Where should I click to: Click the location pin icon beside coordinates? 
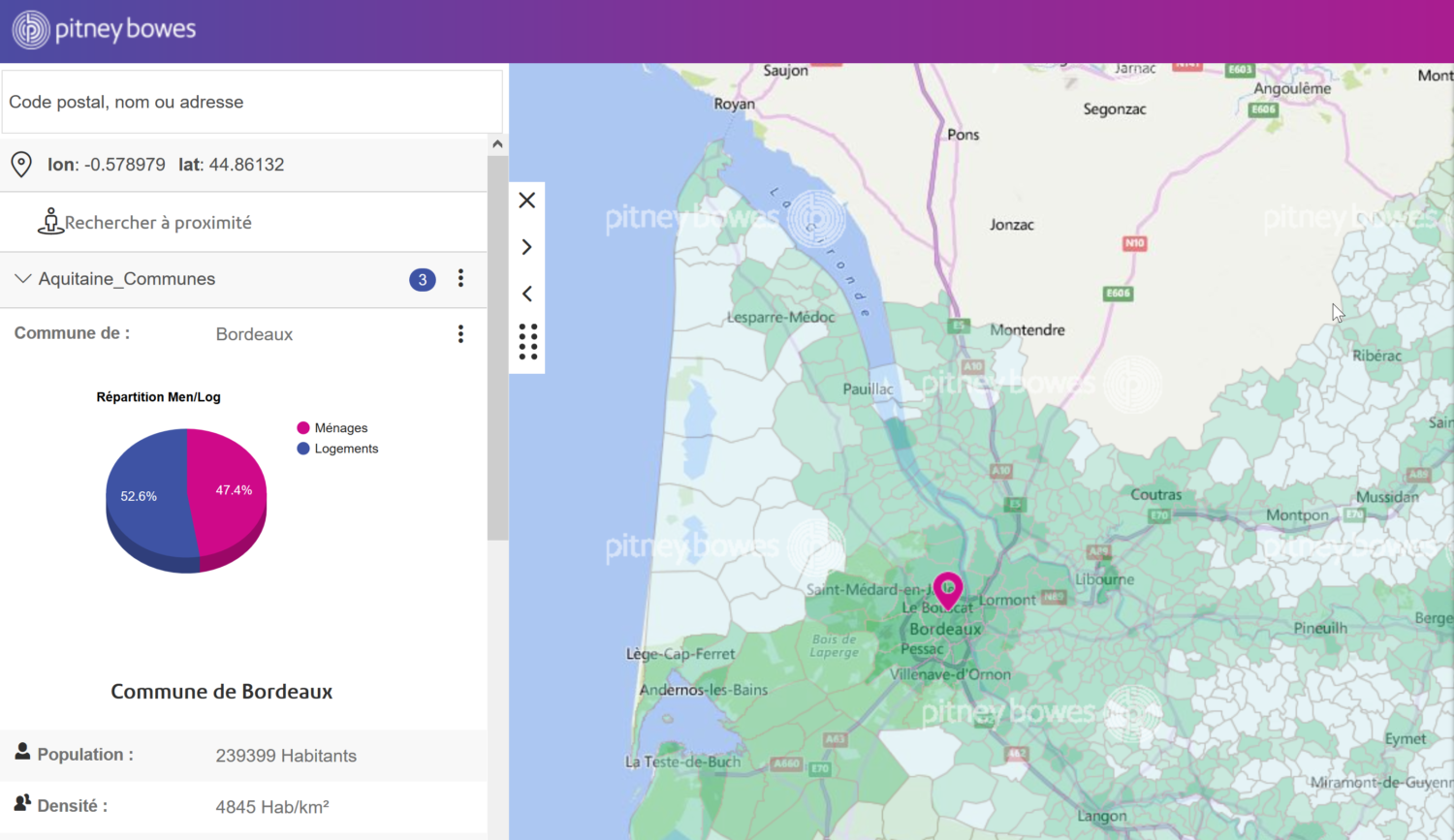[21, 165]
